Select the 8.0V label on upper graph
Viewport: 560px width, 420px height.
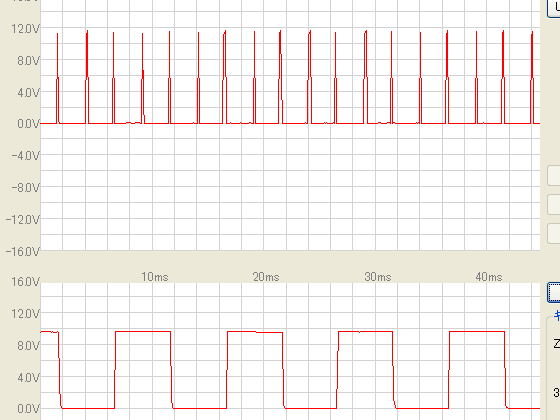coord(29,61)
